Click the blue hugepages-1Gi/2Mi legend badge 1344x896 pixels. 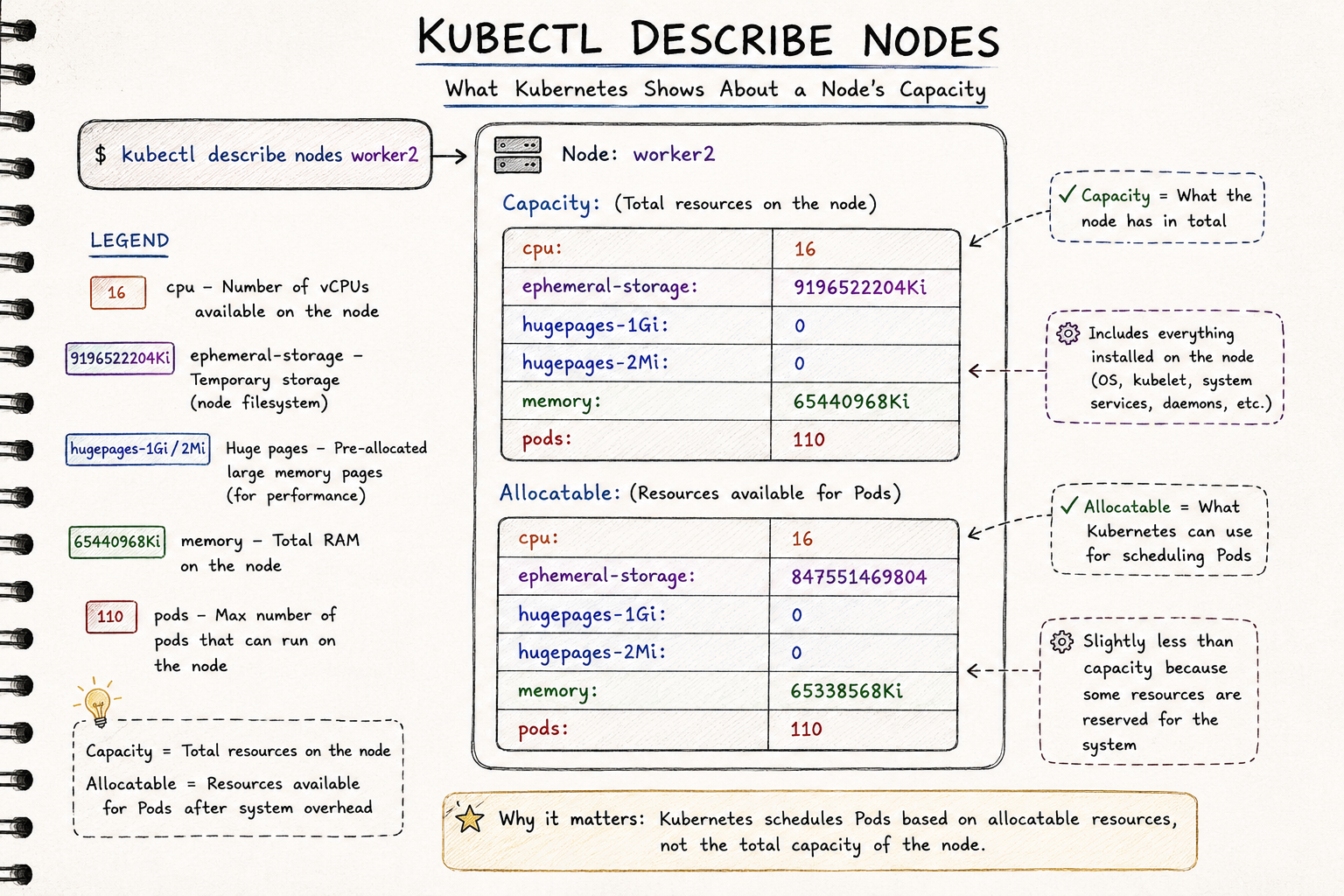(x=138, y=449)
